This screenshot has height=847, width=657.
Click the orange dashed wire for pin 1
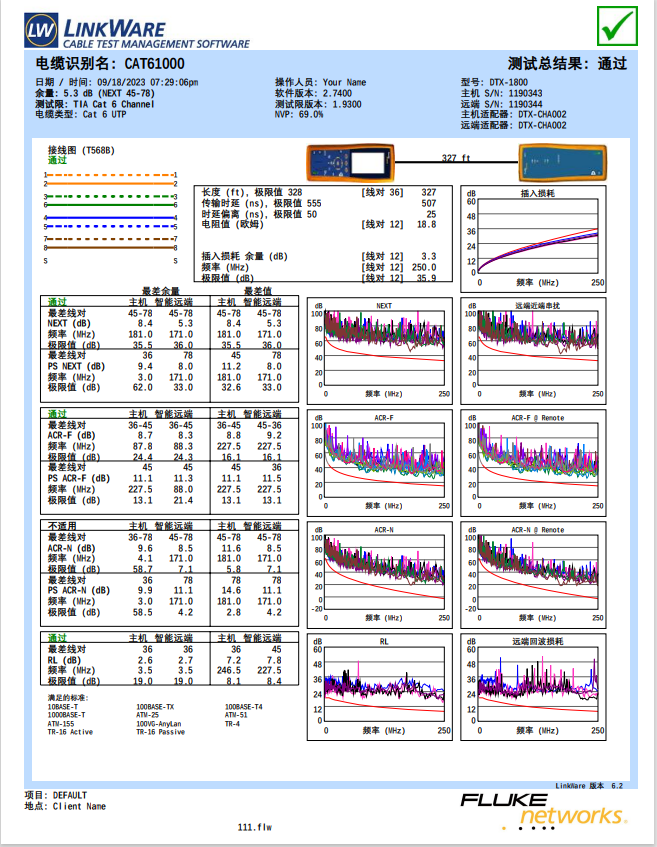pyautogui.click(x=110, y=175)
